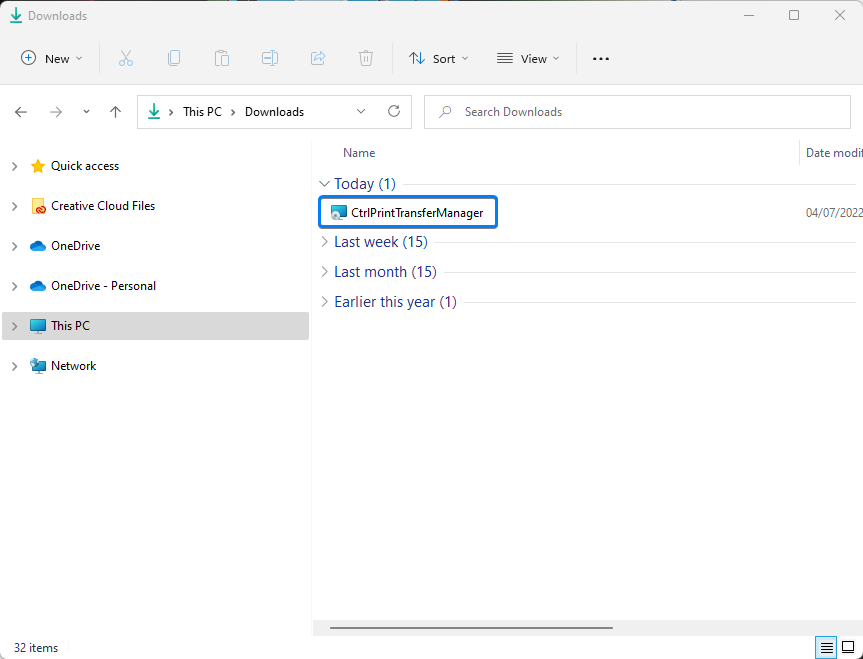Open the New item dropdown
This screenshot has height=659, width=863.
tap(51, 58)
